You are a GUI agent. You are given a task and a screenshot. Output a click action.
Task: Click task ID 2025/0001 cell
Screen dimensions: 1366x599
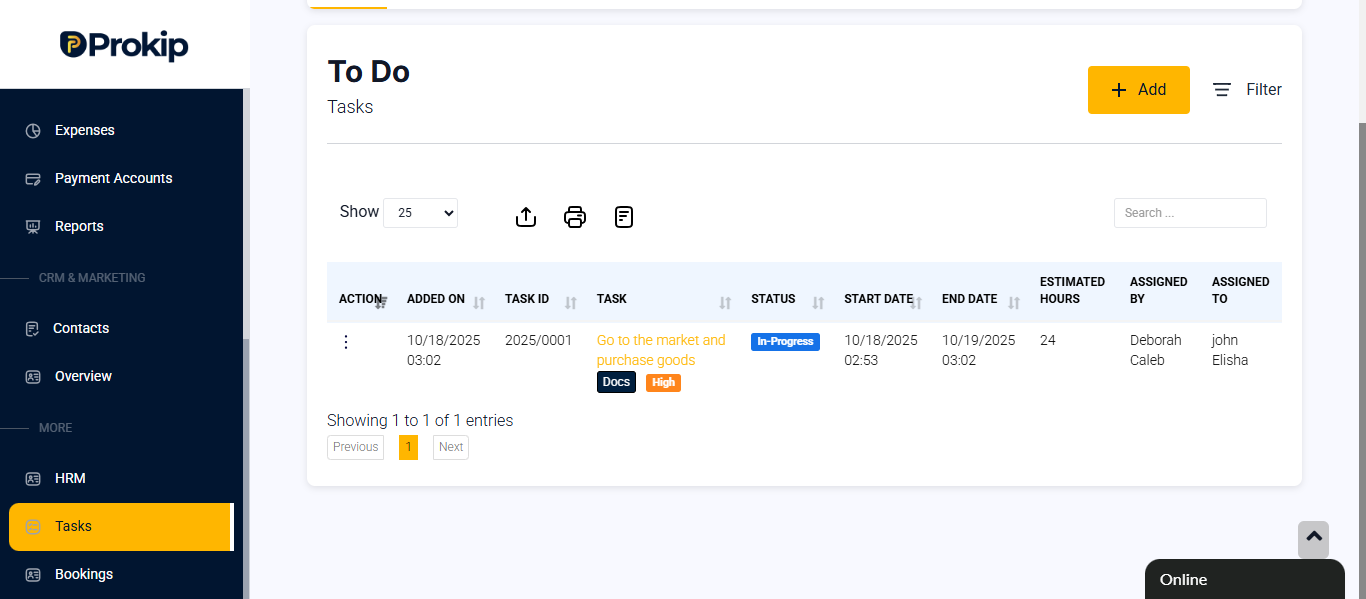click(539, 340)
